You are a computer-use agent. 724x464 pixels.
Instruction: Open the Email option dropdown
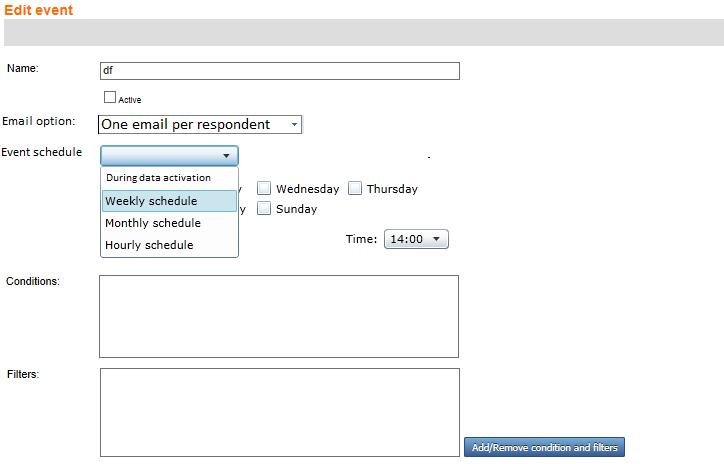click(x=200, y=125)
